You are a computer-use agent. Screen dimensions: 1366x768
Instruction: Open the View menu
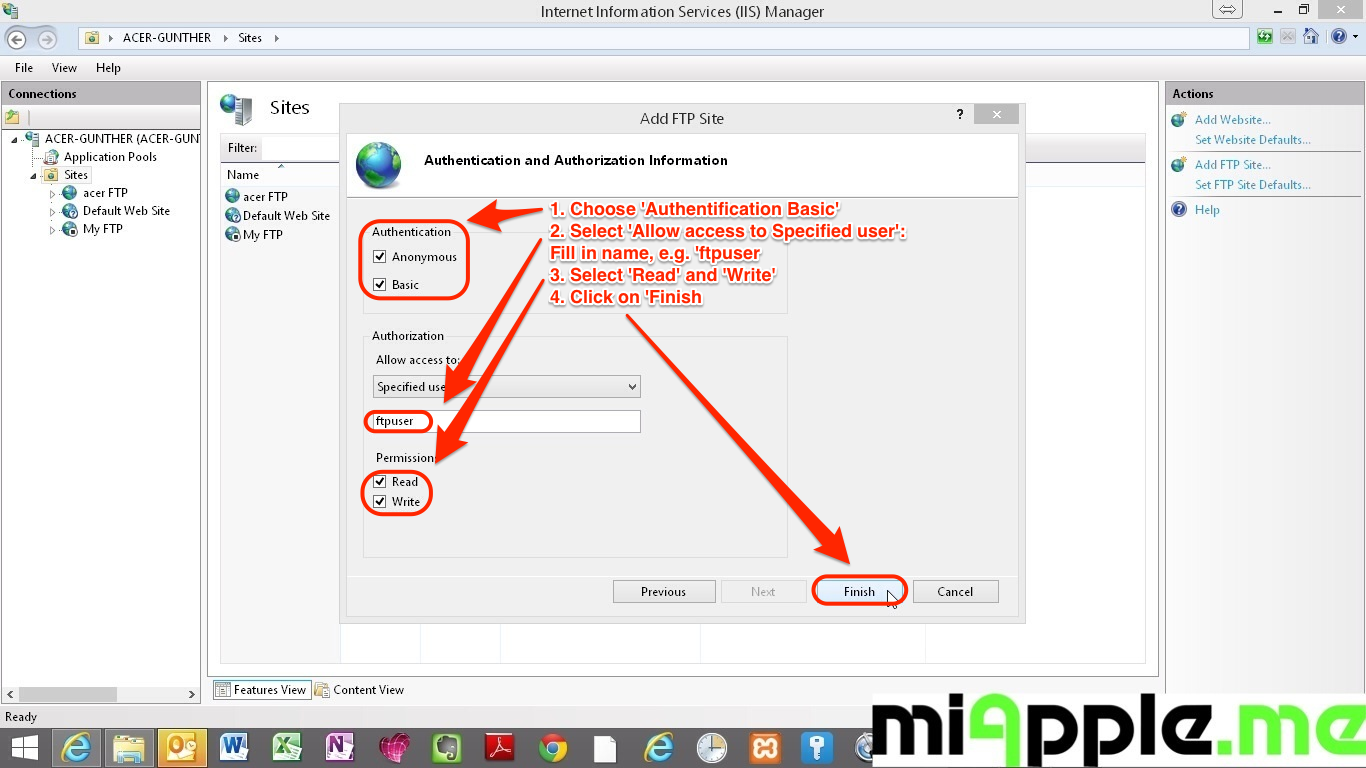(64, 68)
